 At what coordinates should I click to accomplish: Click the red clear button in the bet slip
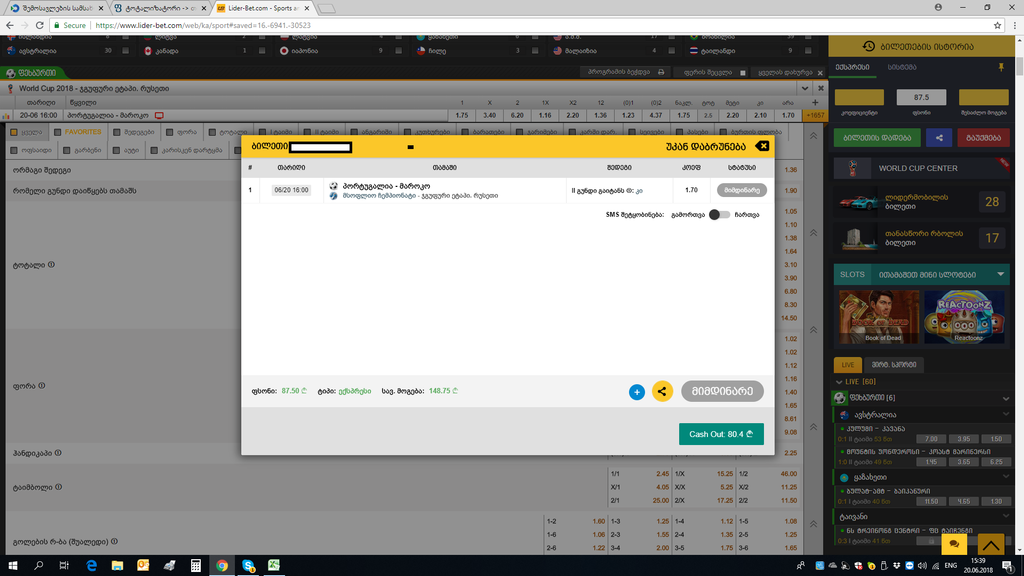pyautogui.click(x=984, y=138)
